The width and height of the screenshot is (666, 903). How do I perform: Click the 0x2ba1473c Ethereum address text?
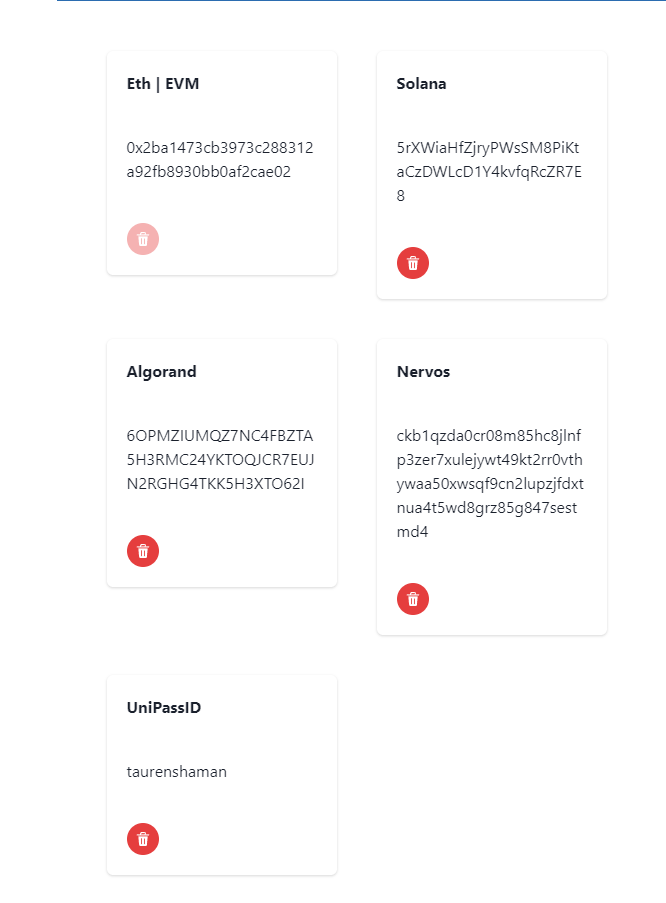(220, 148)
